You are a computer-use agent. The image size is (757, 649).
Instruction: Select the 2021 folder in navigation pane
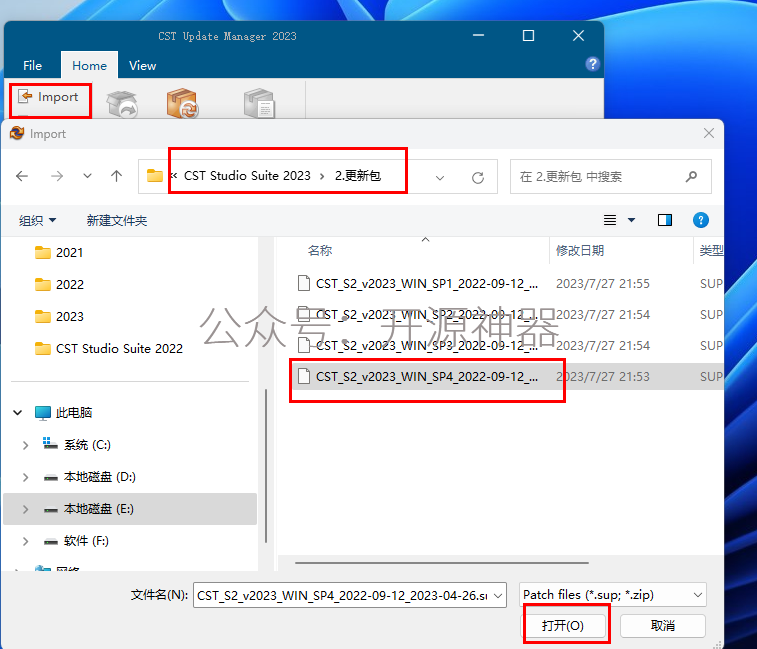pos(70,253)
